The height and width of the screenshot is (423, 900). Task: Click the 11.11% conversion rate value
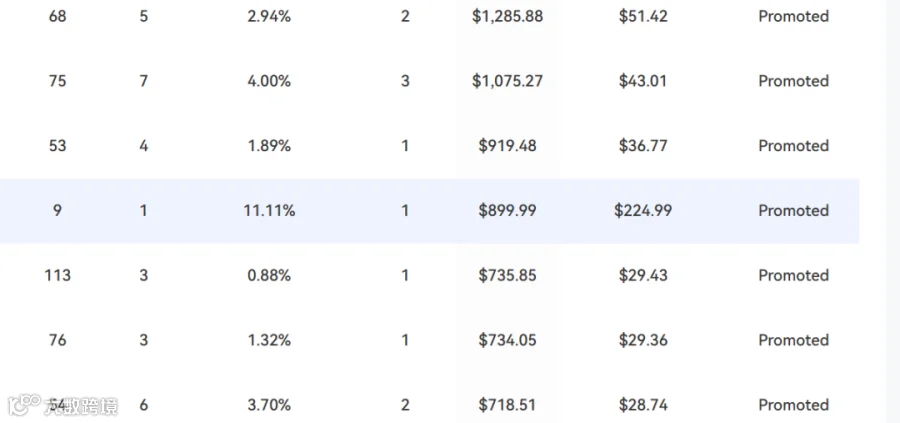(x=269, y=211)
